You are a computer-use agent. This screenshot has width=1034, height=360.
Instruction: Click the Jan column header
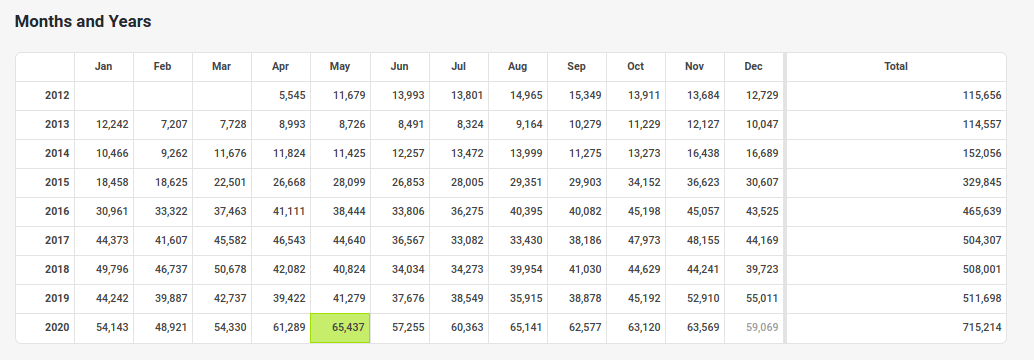click(104, 67)
